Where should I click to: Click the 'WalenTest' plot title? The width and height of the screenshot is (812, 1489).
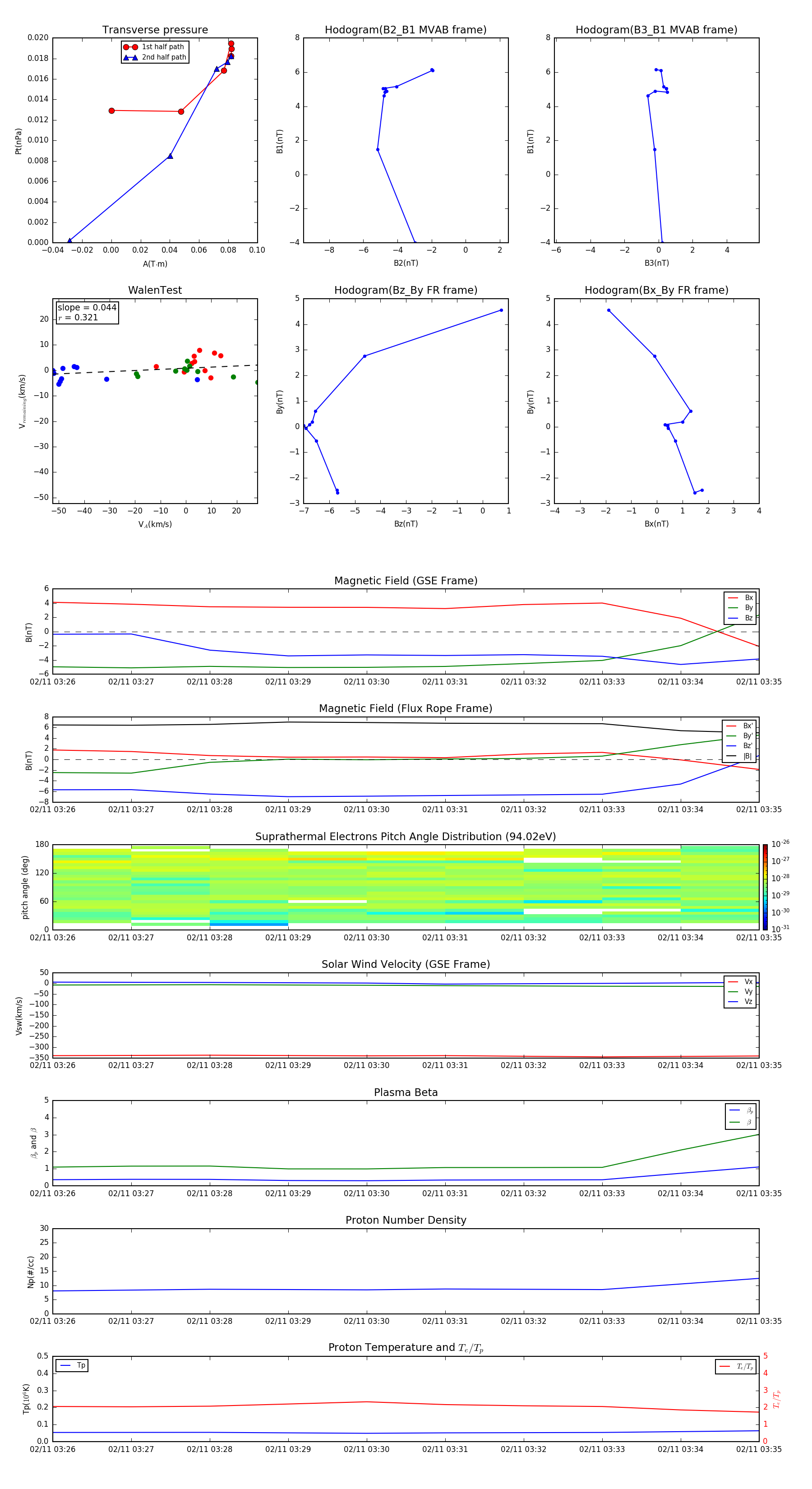155,290
